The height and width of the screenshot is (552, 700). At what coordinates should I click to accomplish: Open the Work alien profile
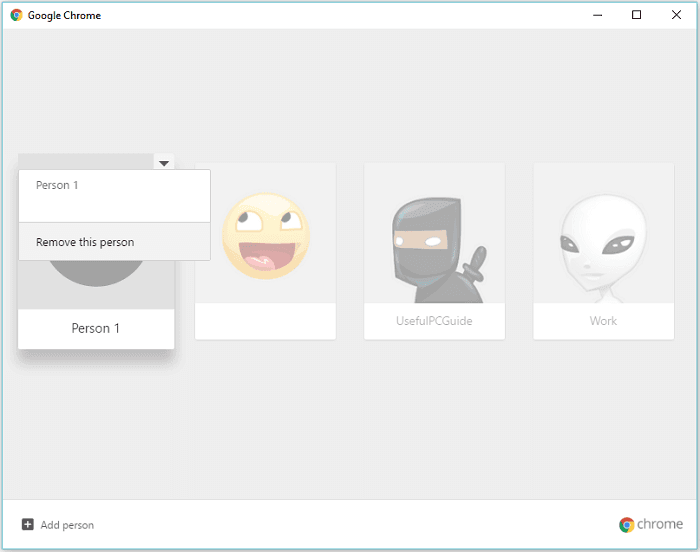tap(604, 251)
